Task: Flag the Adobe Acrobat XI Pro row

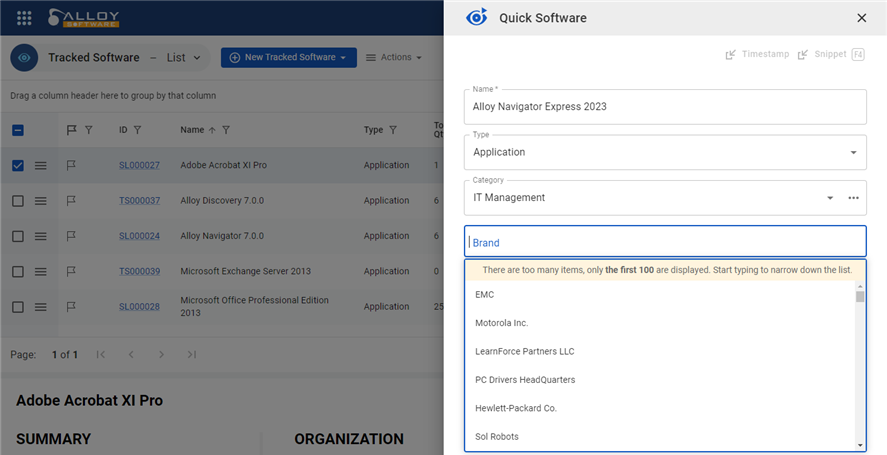Action: (x=71, y=165)
